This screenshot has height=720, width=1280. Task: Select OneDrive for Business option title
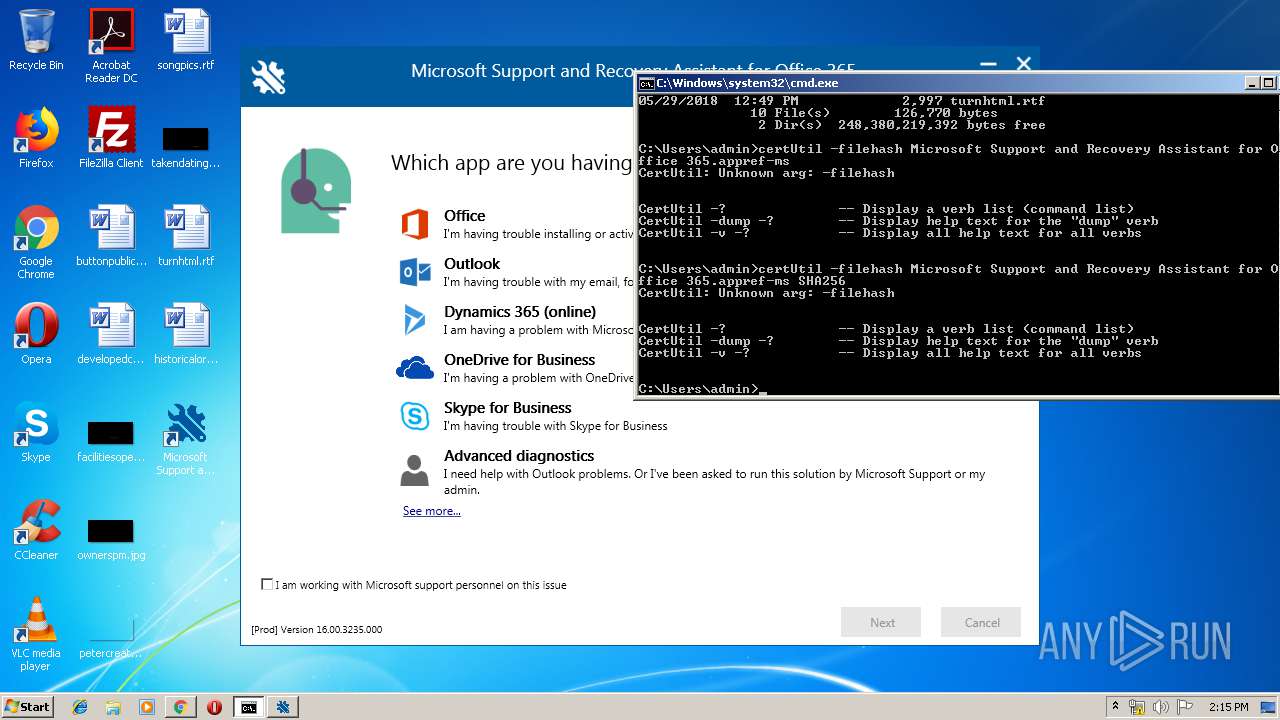[x=520, y=360]
